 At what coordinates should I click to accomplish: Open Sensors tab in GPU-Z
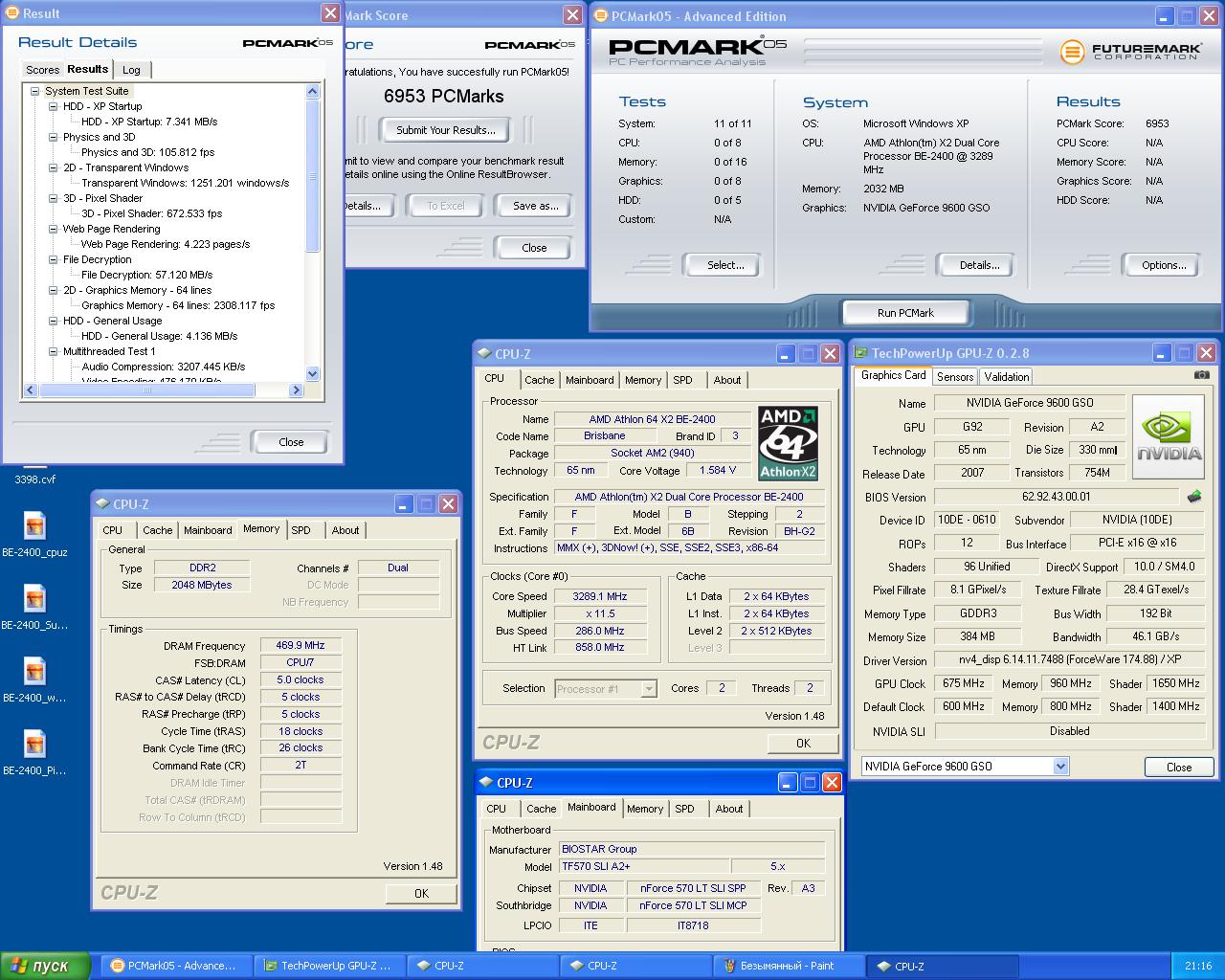pos(955,377)
